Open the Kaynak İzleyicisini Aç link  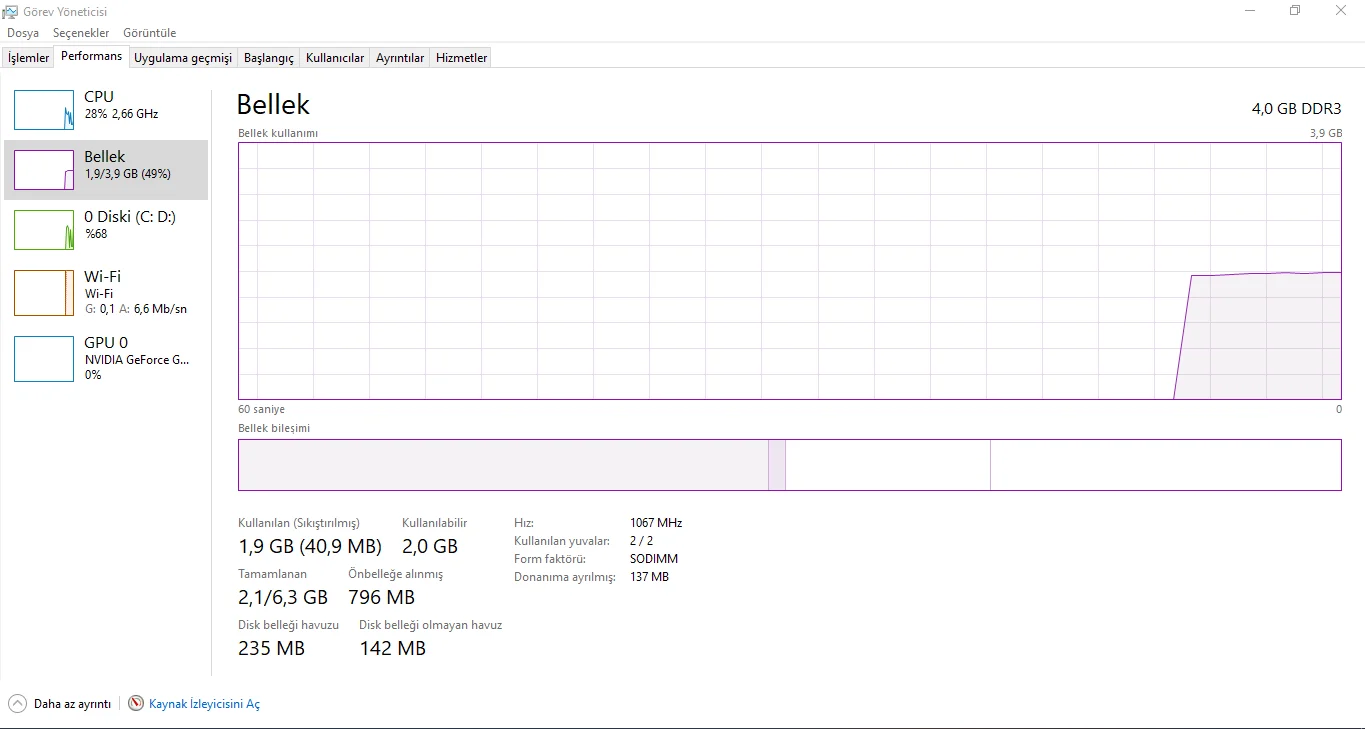coord(203,703)
